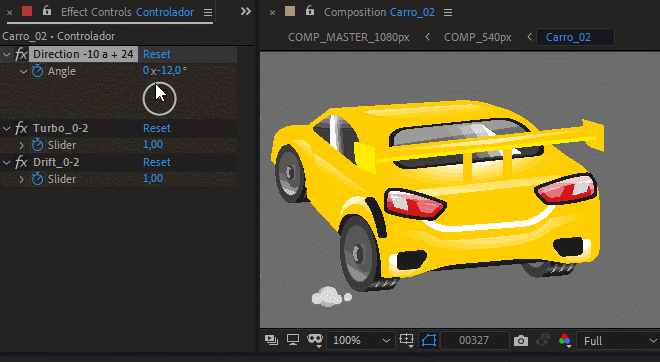This screenshot has width=660, height=362.
Task: Click red label swatch in Effect Controls header
Action: tap(27, 11)
